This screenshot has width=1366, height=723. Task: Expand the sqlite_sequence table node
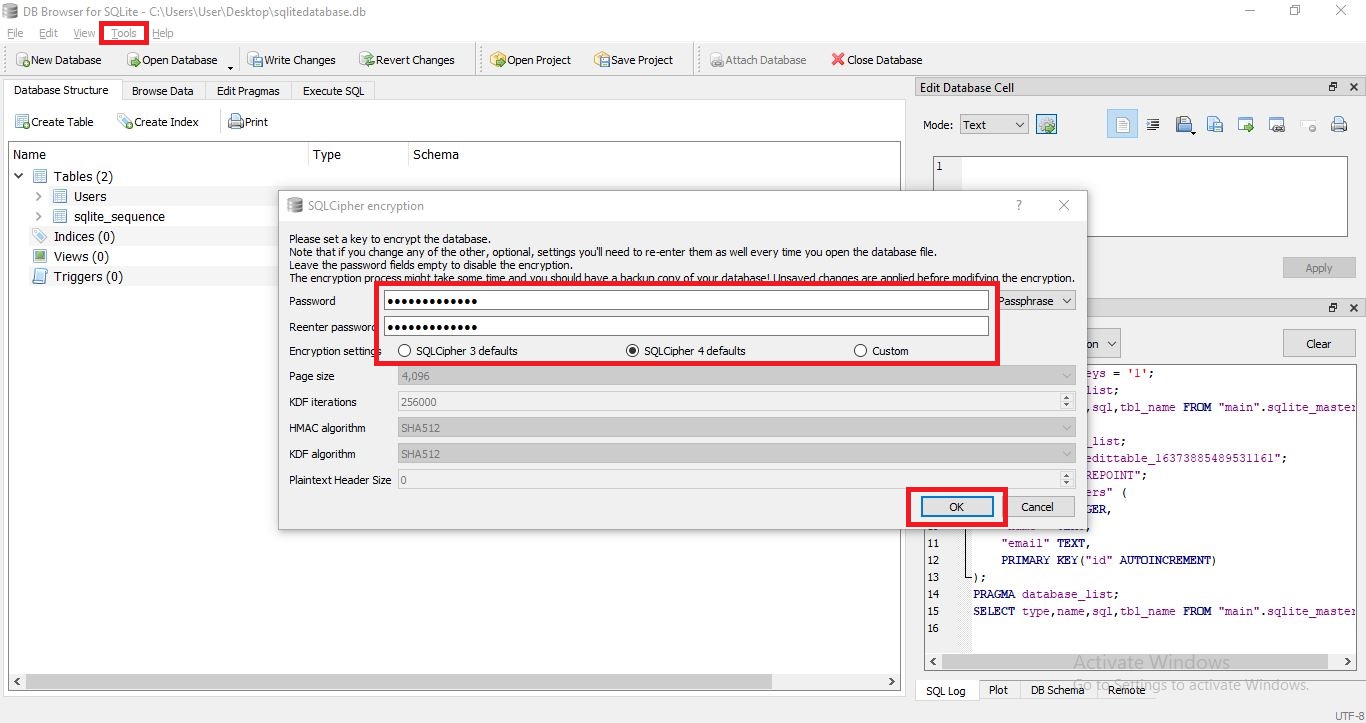39,216
